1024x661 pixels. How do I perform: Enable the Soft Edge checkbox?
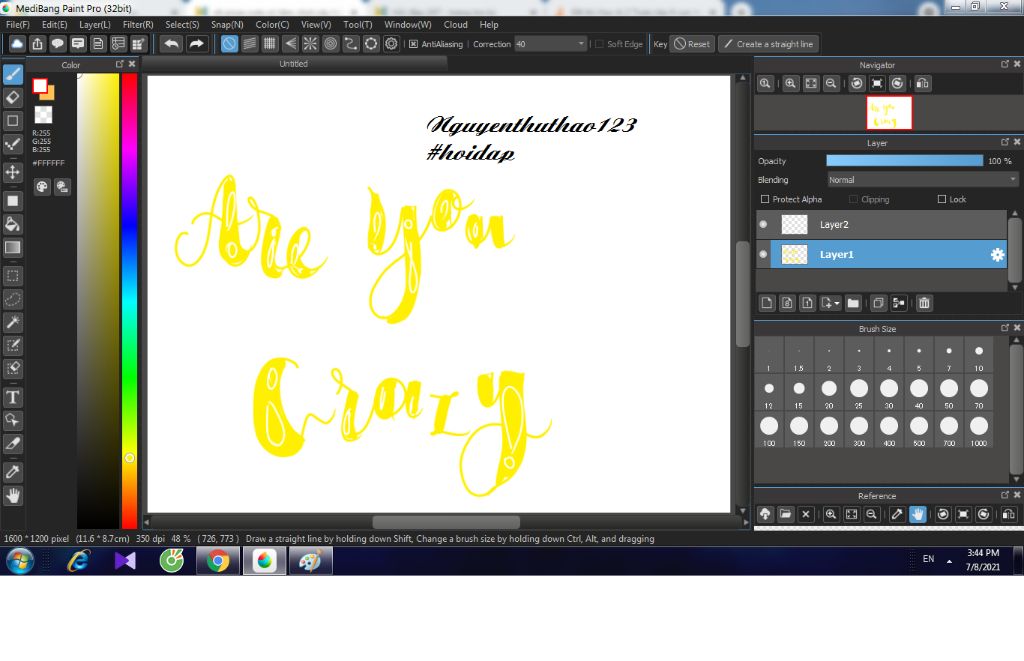coord(599,44)
